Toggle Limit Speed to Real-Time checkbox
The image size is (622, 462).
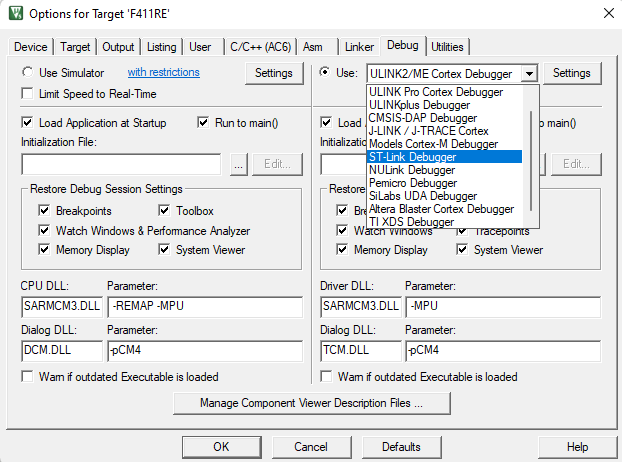pos(28,94)
